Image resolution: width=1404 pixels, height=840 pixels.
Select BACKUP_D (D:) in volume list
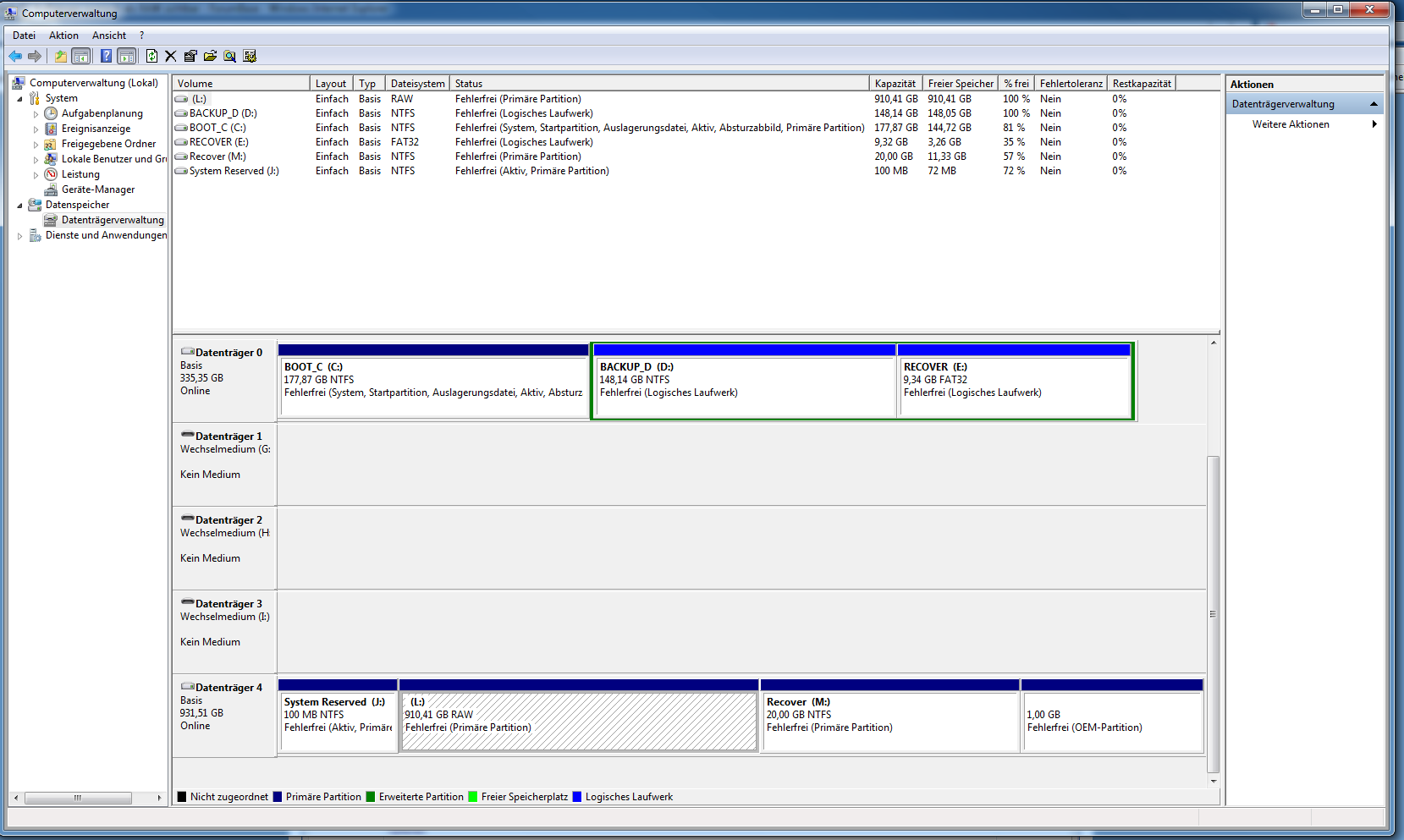pyautogui.click(x=223, y=113)
